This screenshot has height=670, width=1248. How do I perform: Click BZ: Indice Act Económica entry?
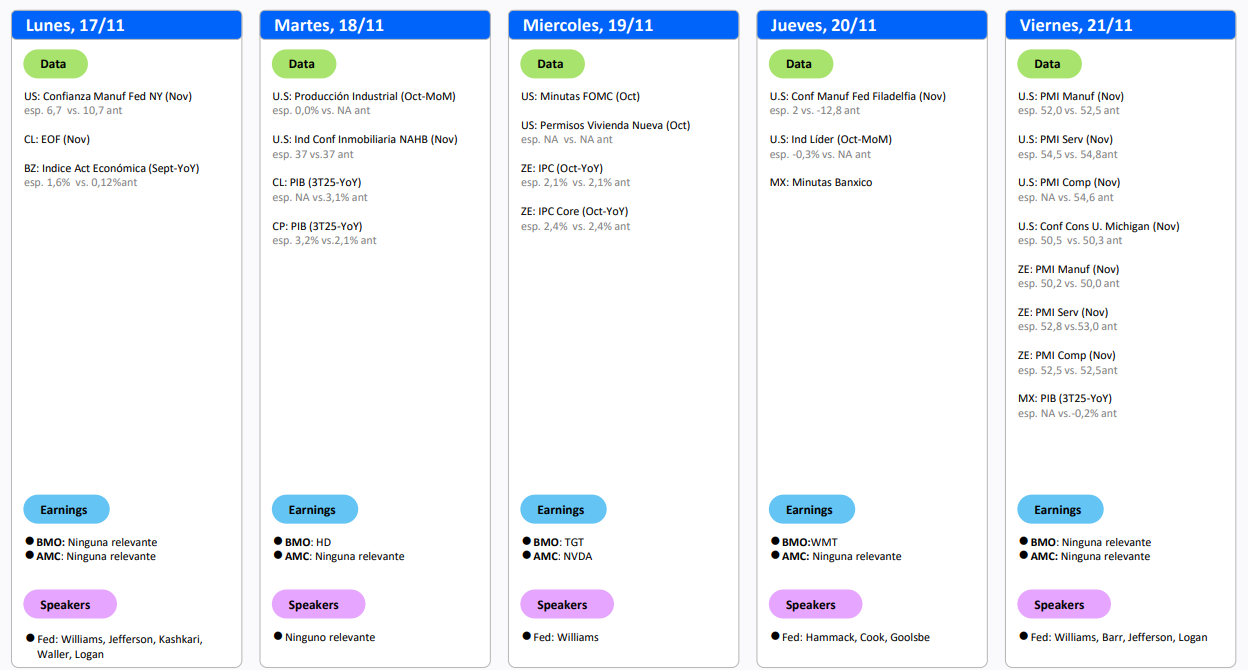[111, 169]
